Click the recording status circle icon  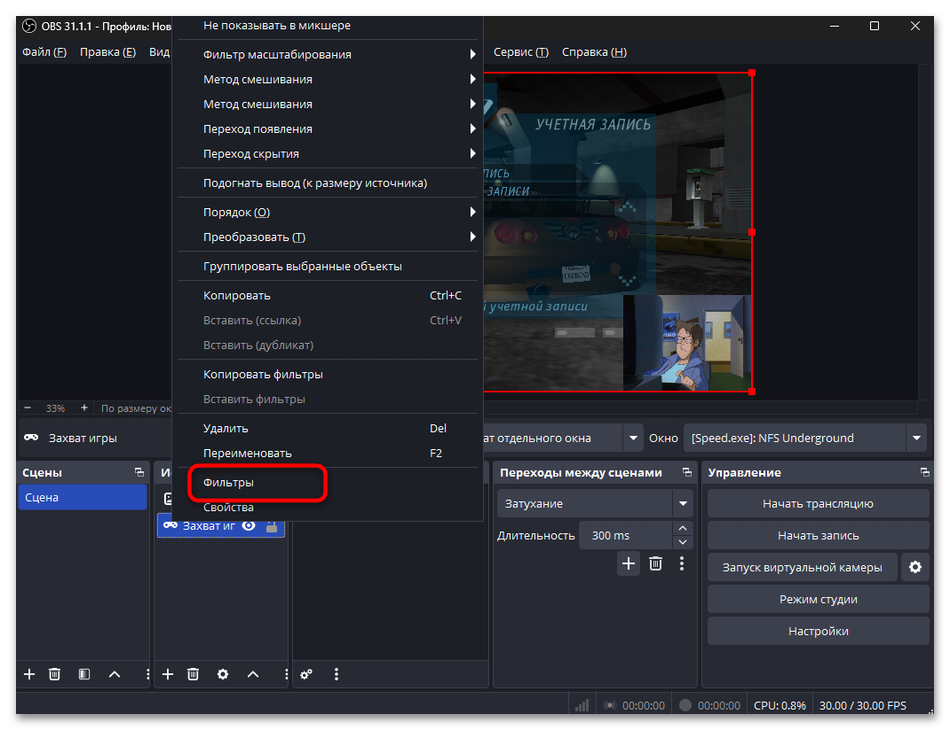click(685, 705)
